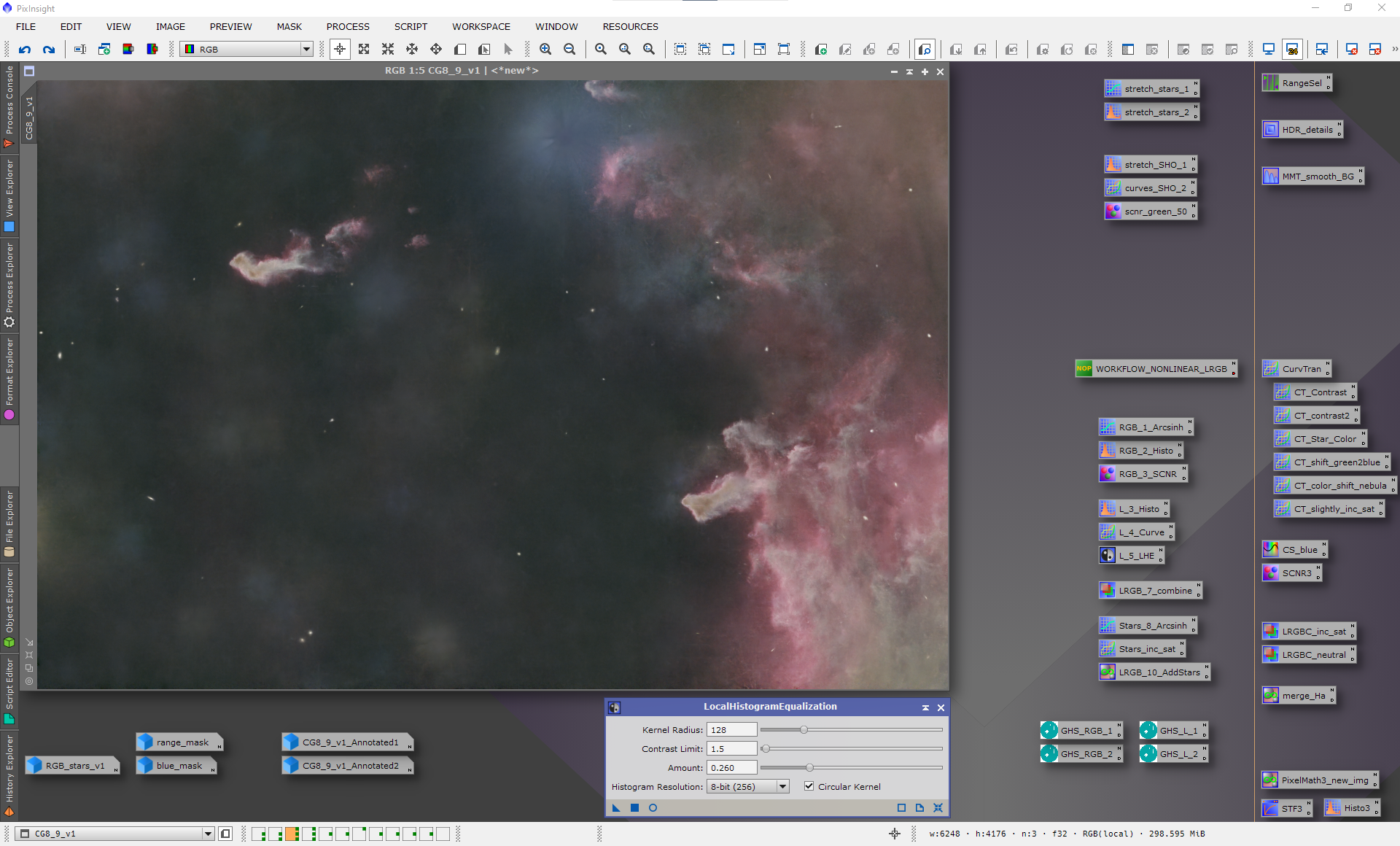Open the stretch_stars_1 process icon
The height and width of the screenshot is (846, 1400).
coord(1151,89)
